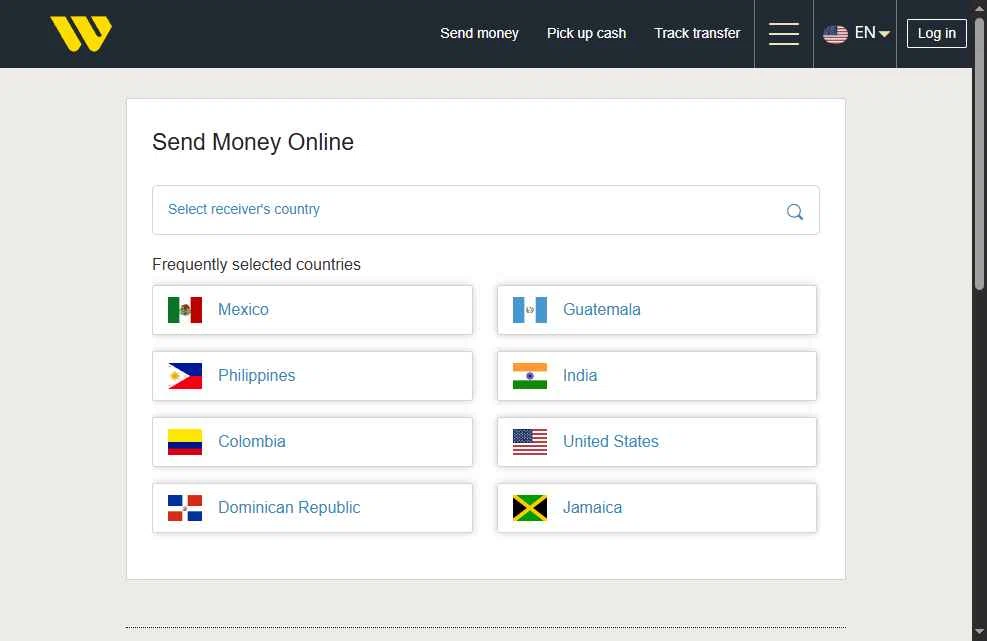Click the Philippines flag icon

[x=185, y=376]
